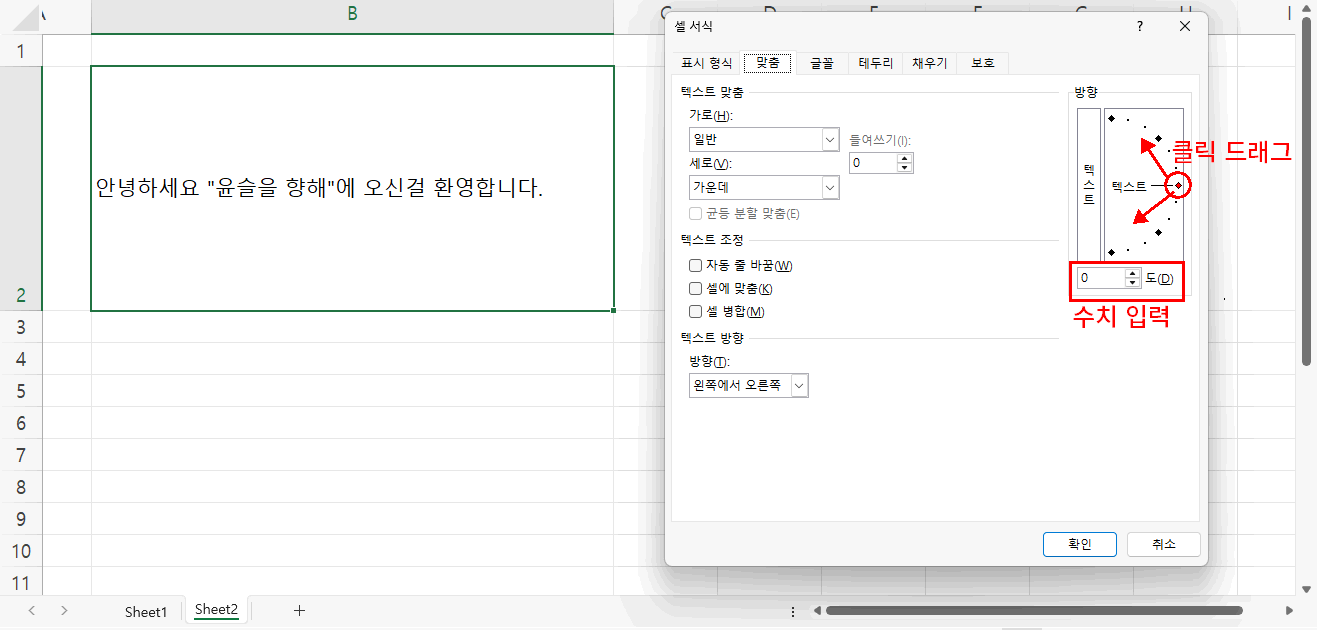The height and width of the screenshot is (630, 1317).
Task: Click the bottom -90-degree diamond on orientation dial
Action: point(1111,252)
